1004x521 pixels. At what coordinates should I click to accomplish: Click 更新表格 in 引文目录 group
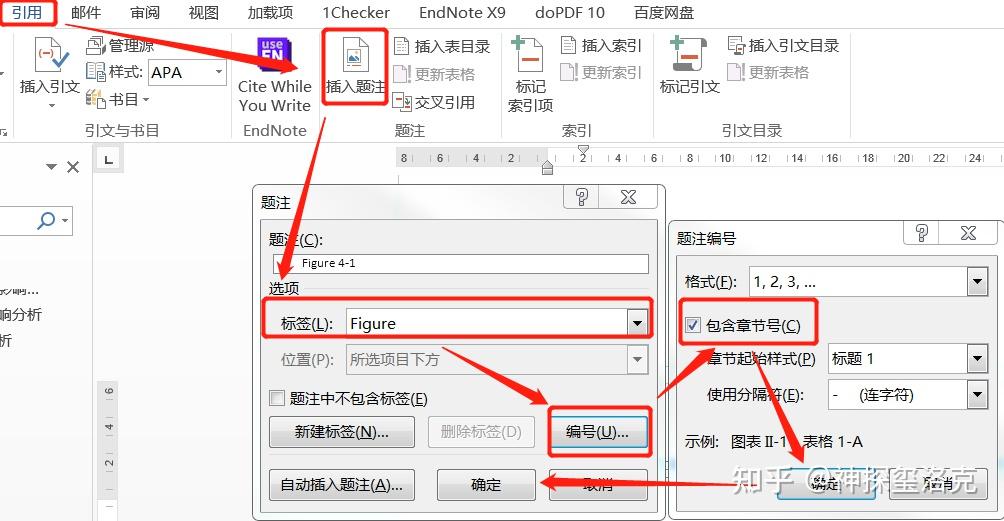click(x=768, y=72)
